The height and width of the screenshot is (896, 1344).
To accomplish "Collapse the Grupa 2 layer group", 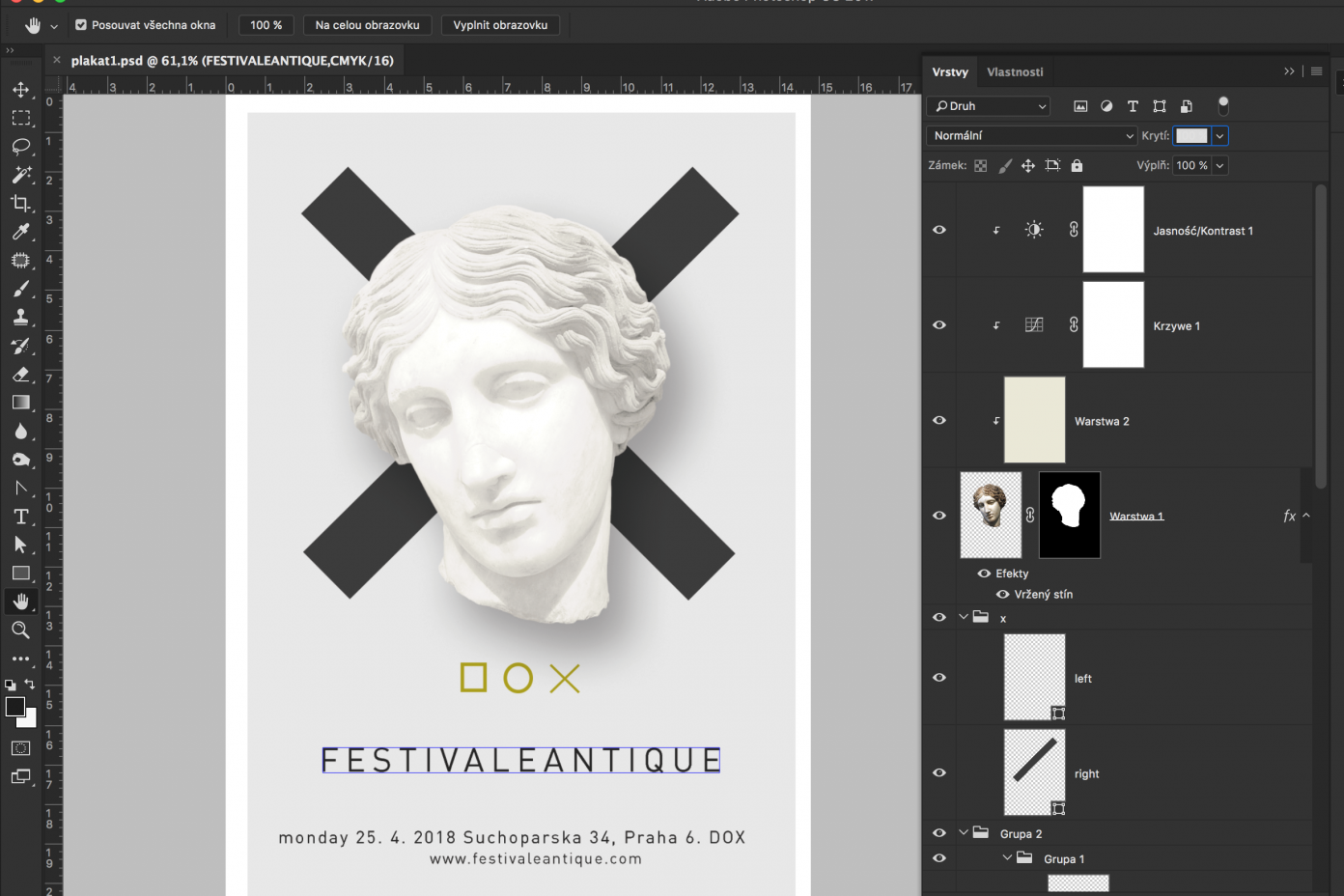I will (x=963, y=833).
